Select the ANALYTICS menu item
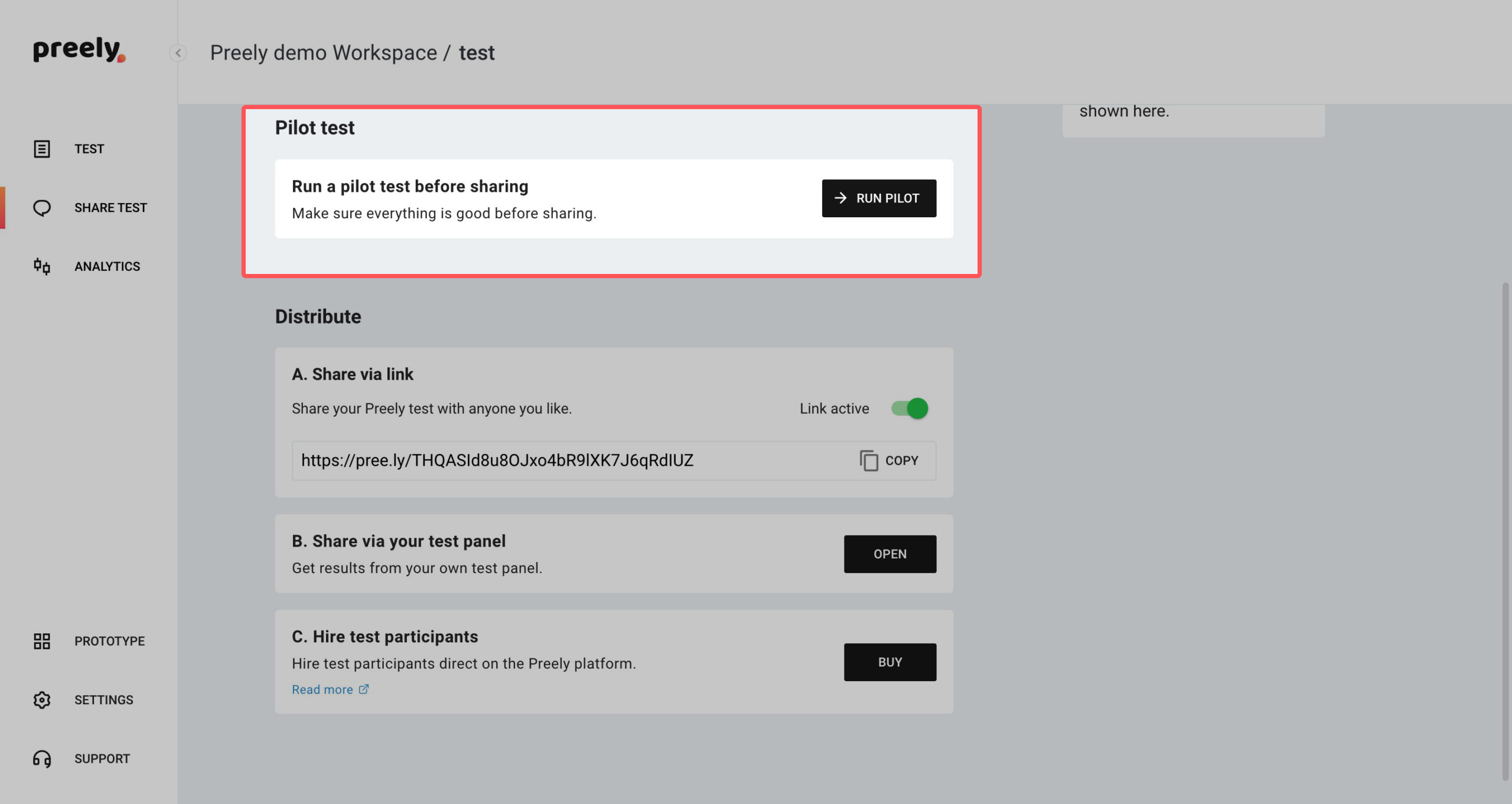This screenshot has height=804, width=1512. [107, 266]
